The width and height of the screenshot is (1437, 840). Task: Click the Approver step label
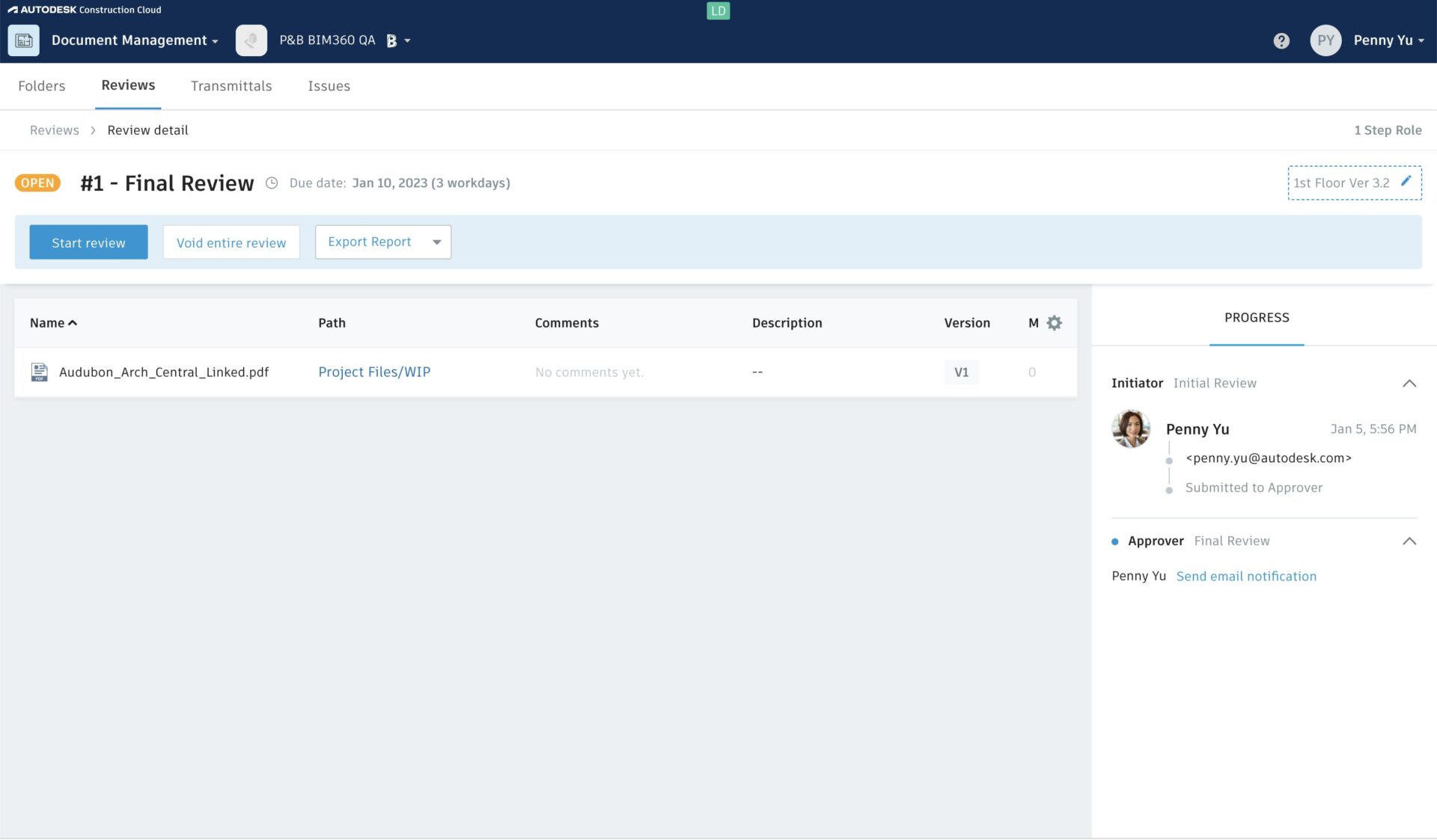click(x=1156, y=541)
